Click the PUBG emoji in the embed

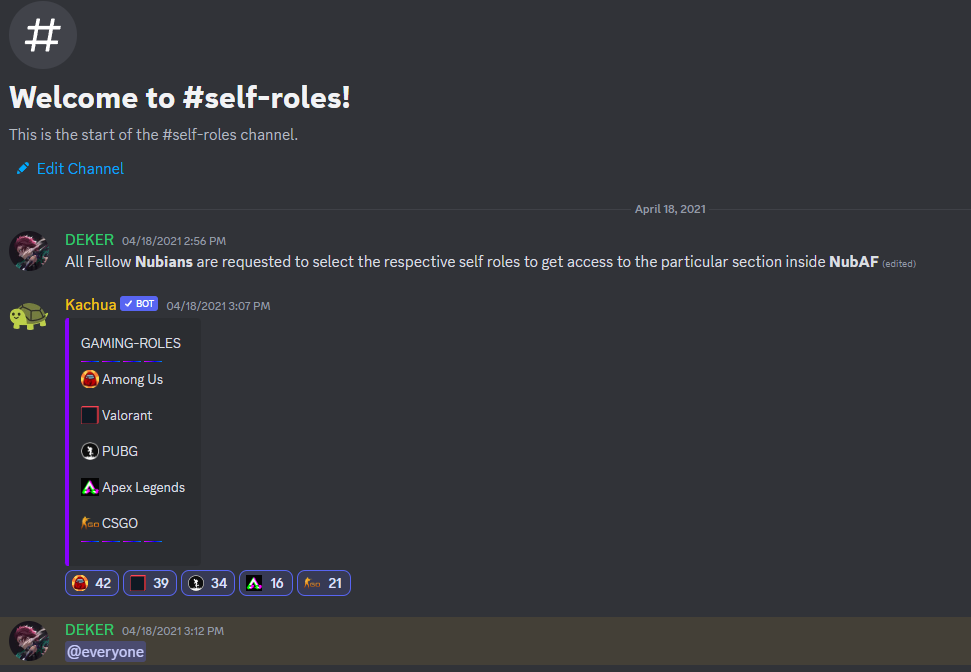pos(90,451)
